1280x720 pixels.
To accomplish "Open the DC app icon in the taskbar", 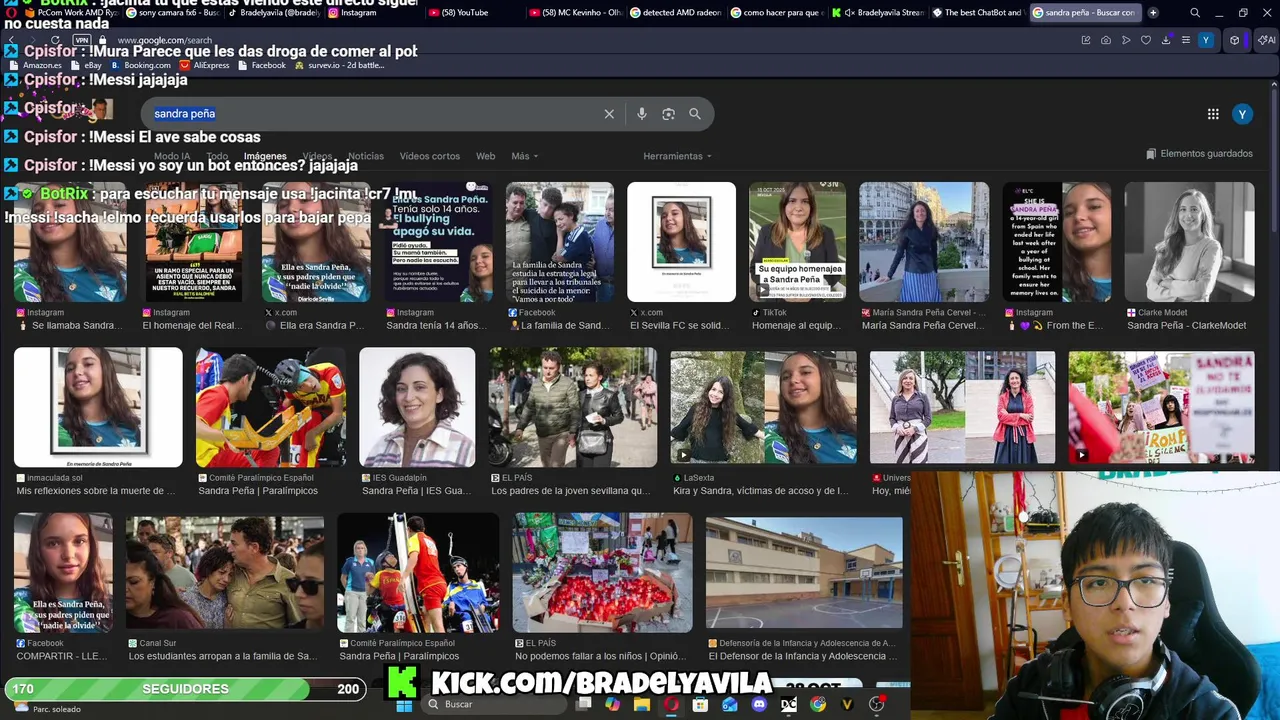I will [x=789, y=704].
